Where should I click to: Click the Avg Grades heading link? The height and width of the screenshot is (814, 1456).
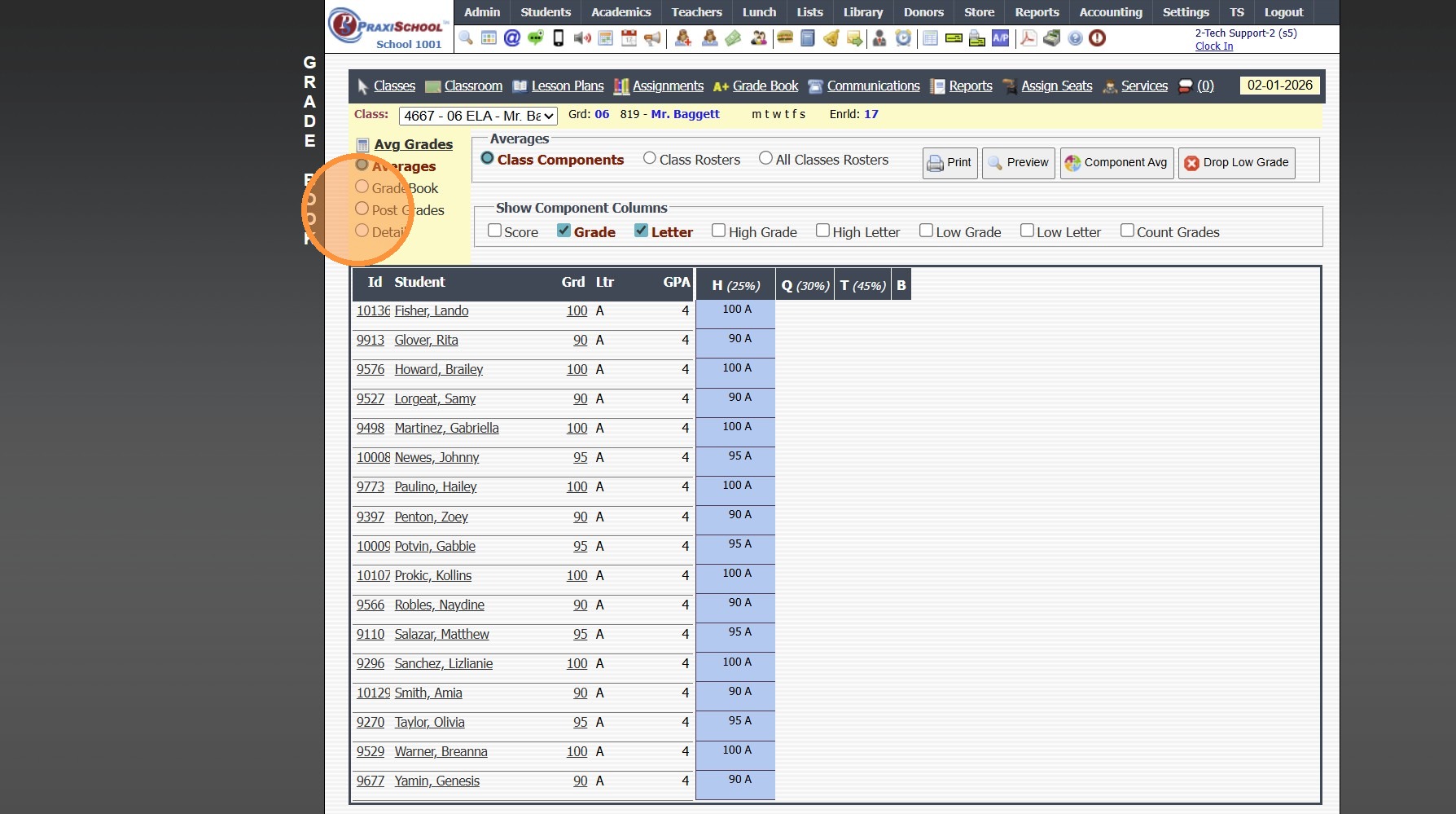tap(414, 144)
